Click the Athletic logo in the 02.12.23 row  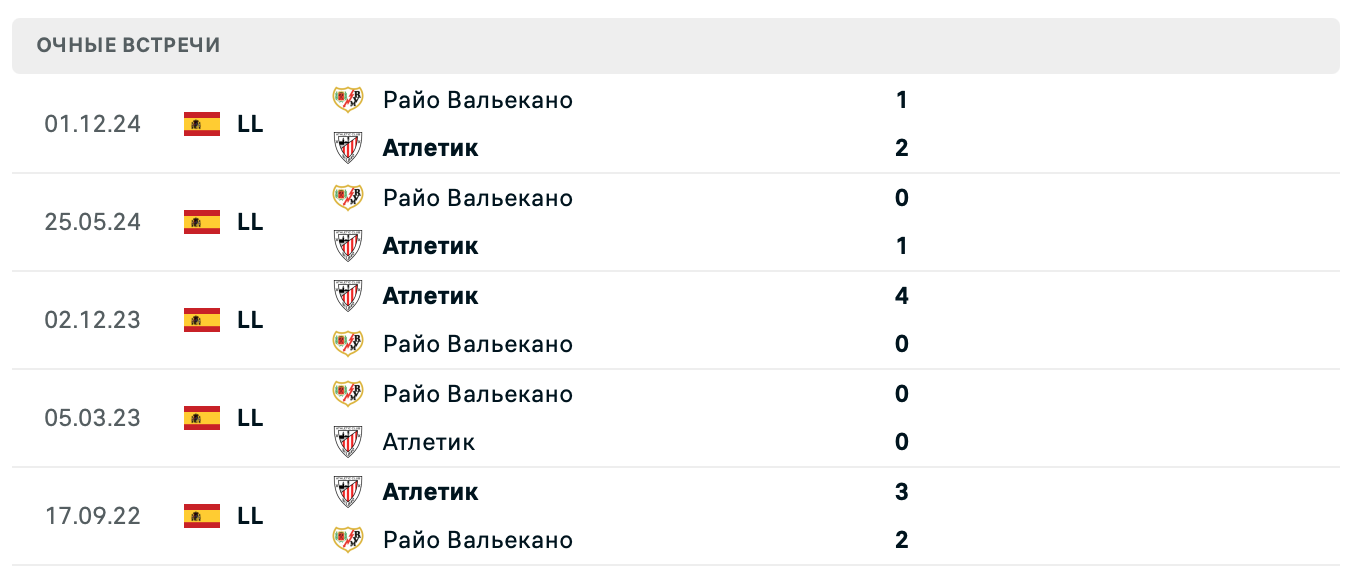click(x=348, y=295)
